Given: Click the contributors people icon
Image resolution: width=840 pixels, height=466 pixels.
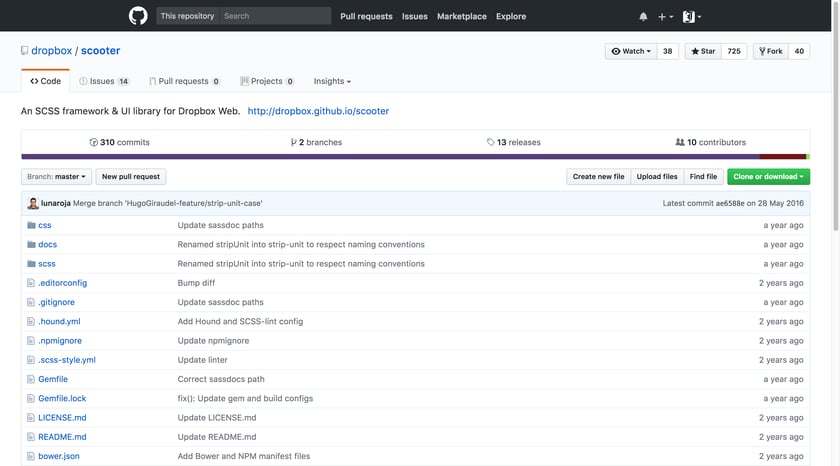Looking at the screenshot, I should 680,142.
